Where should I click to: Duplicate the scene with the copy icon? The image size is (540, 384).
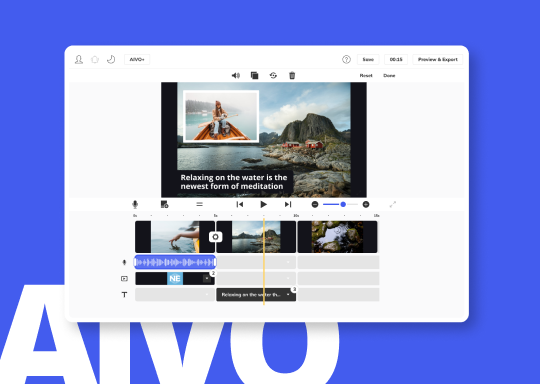coord(255,75)
